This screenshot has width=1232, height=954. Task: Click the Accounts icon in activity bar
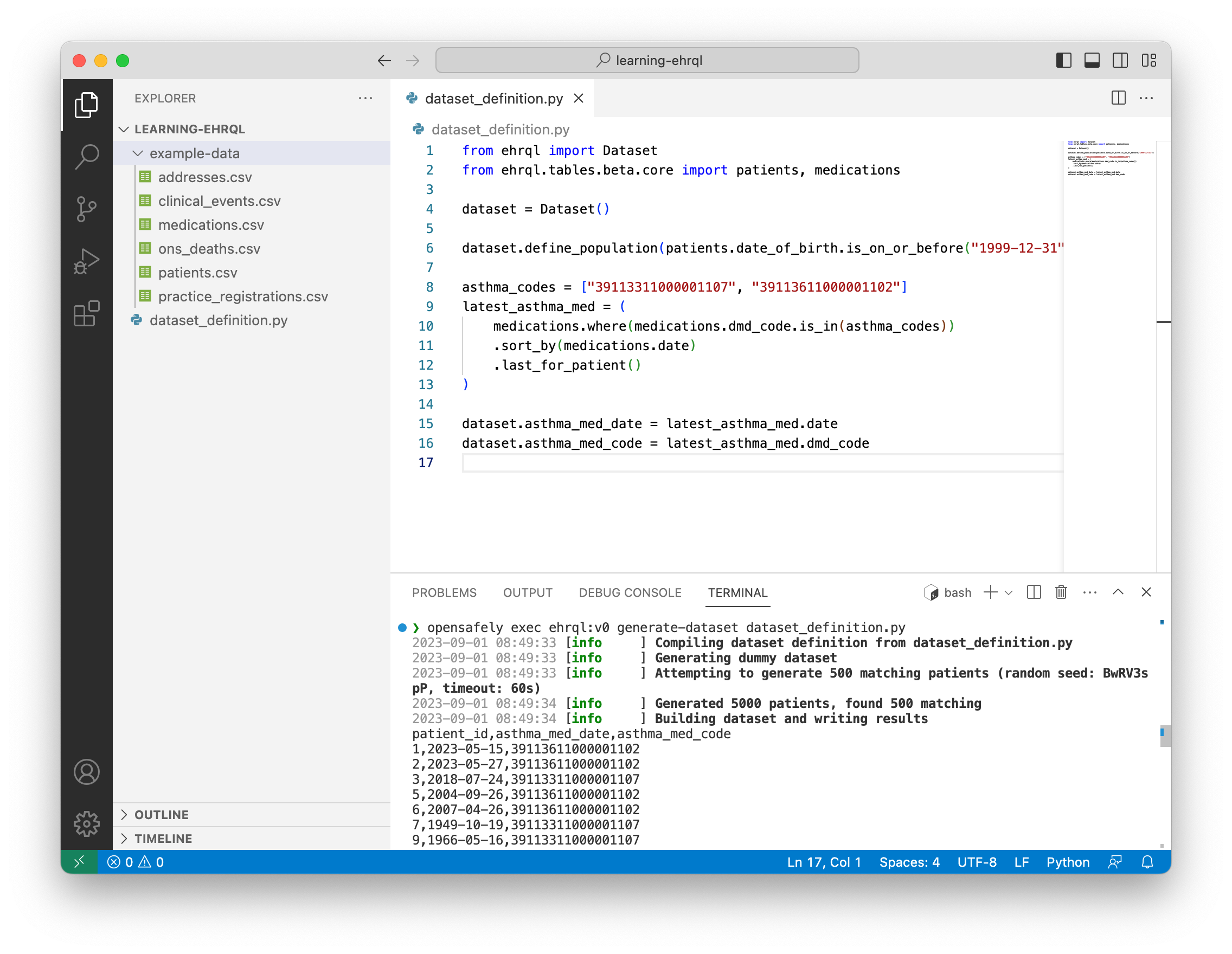86,772
